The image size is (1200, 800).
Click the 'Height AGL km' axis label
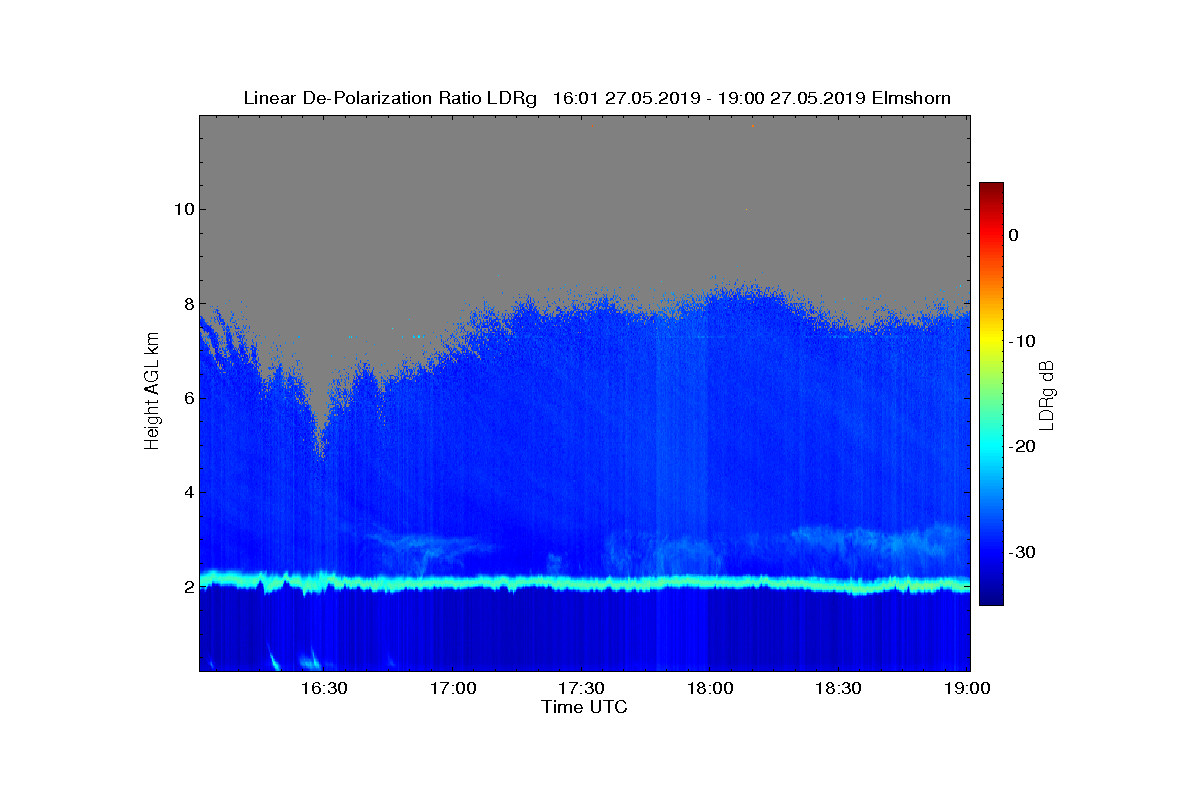152,393
